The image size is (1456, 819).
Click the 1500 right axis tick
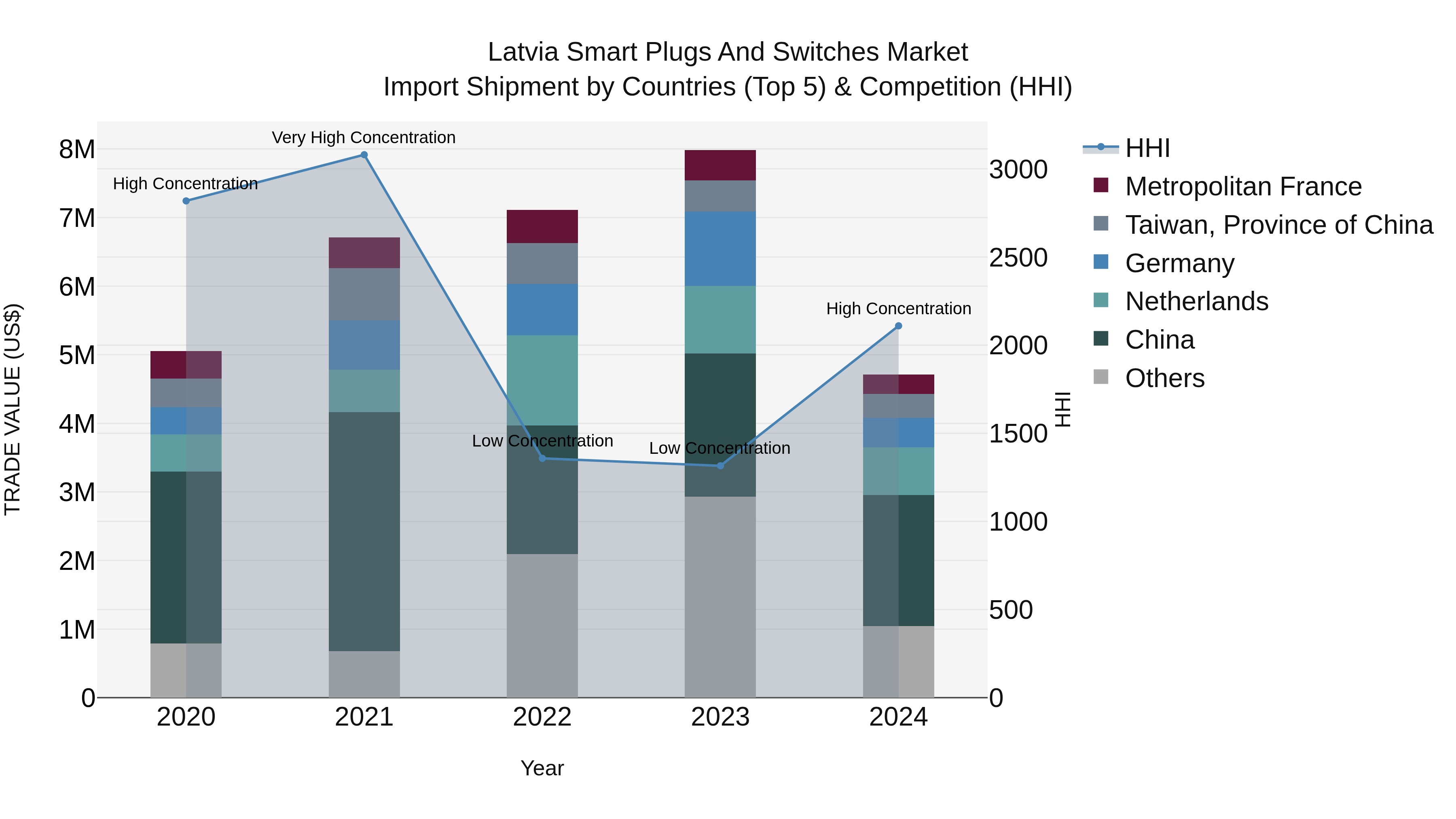tap(1018, 434)
